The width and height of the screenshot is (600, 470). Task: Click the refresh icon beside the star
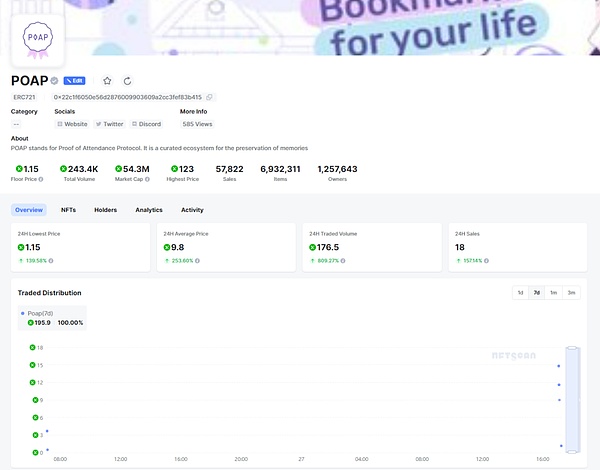[127, 80]
